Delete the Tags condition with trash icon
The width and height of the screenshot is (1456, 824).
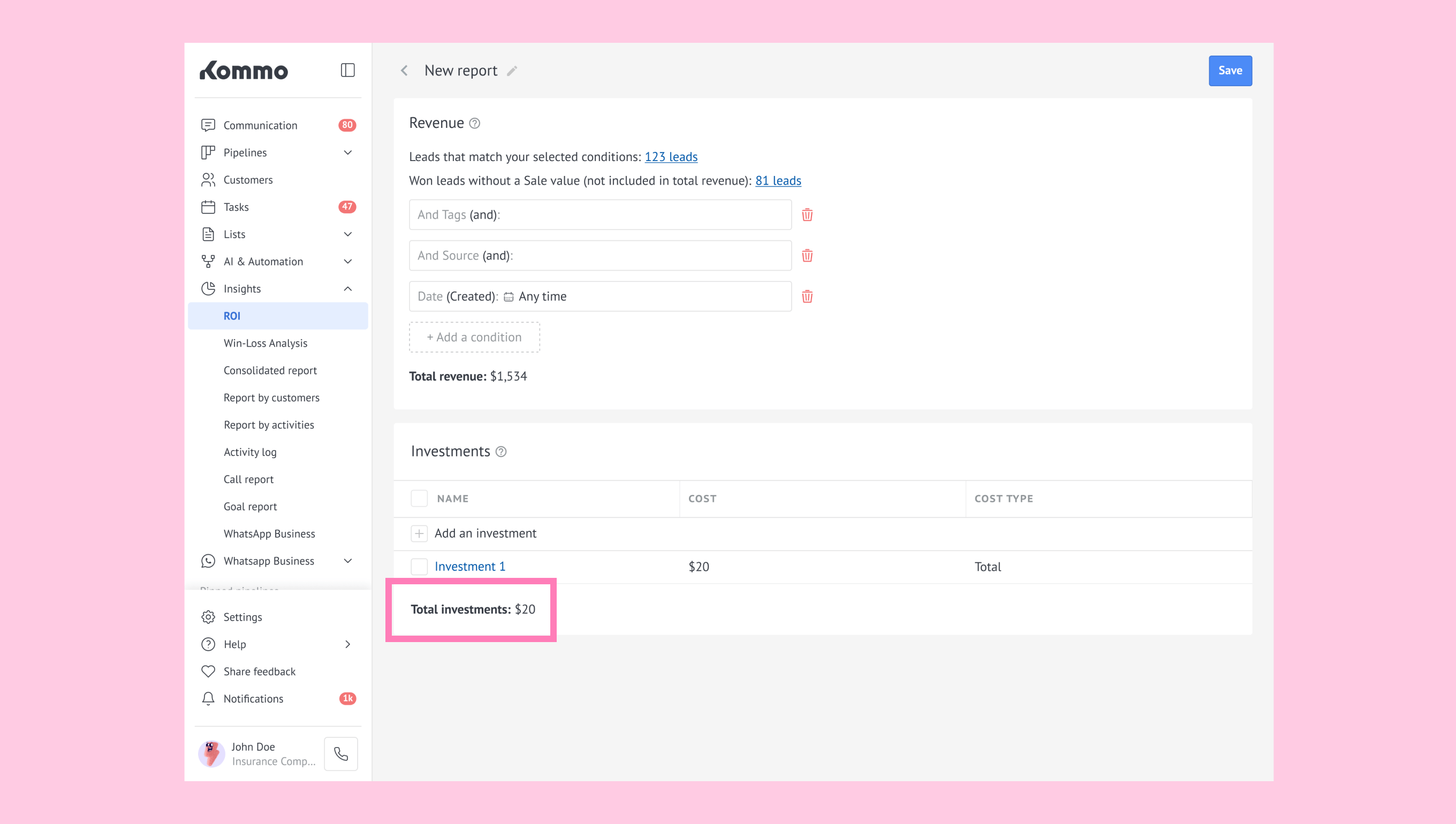807,215
